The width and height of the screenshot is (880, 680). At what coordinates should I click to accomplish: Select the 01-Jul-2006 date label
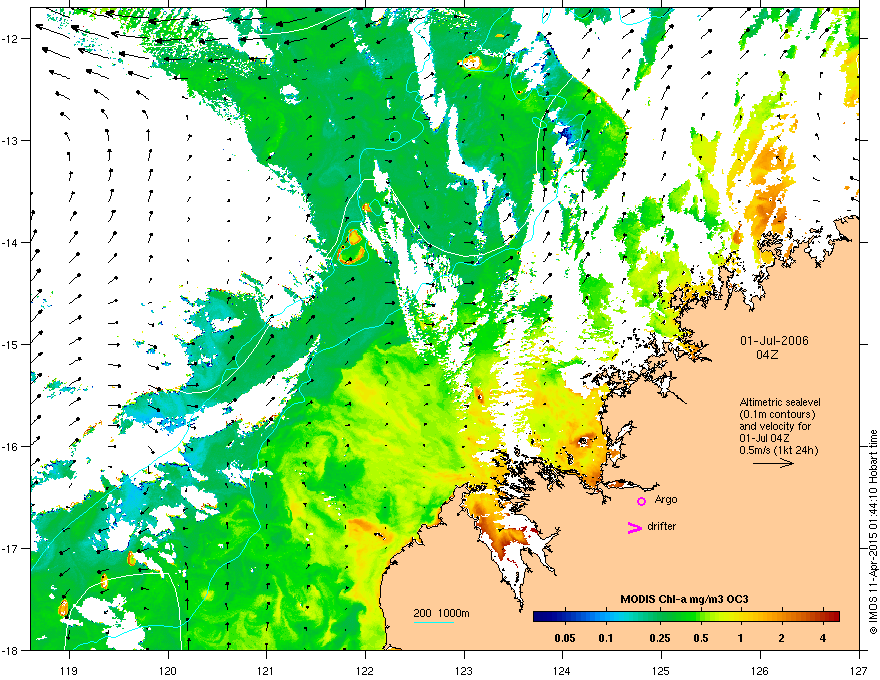coord(774,340)
